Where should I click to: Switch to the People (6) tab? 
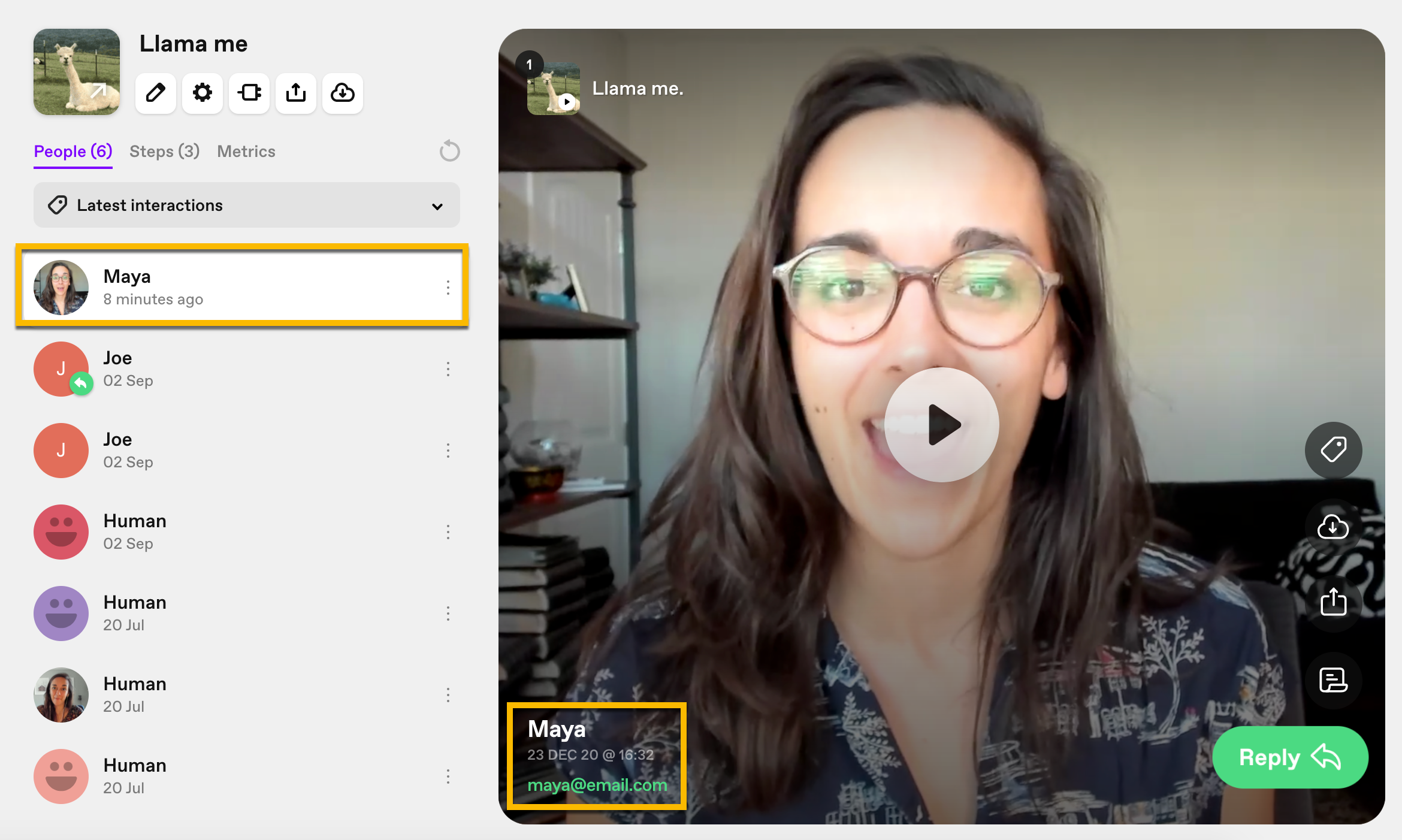click(73, 152)
